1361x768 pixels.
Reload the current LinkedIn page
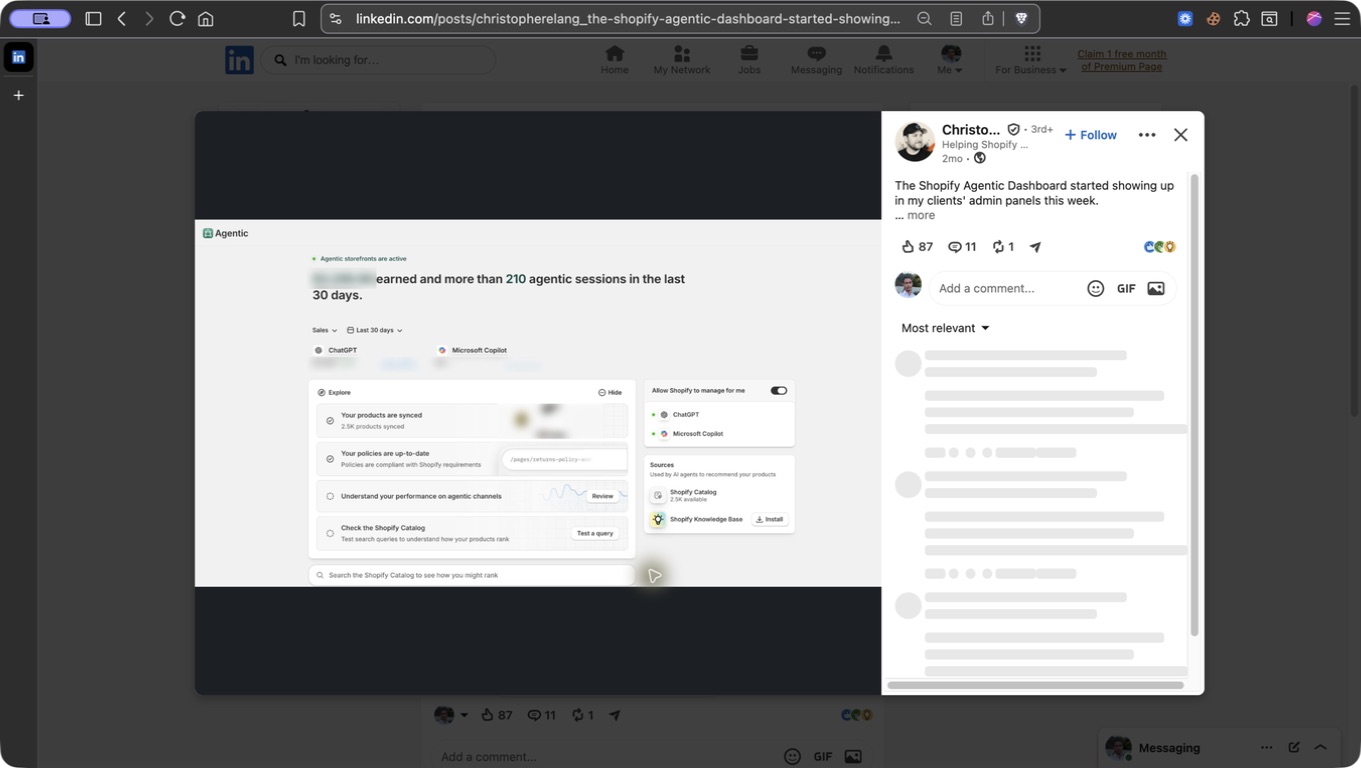point(177,19)
